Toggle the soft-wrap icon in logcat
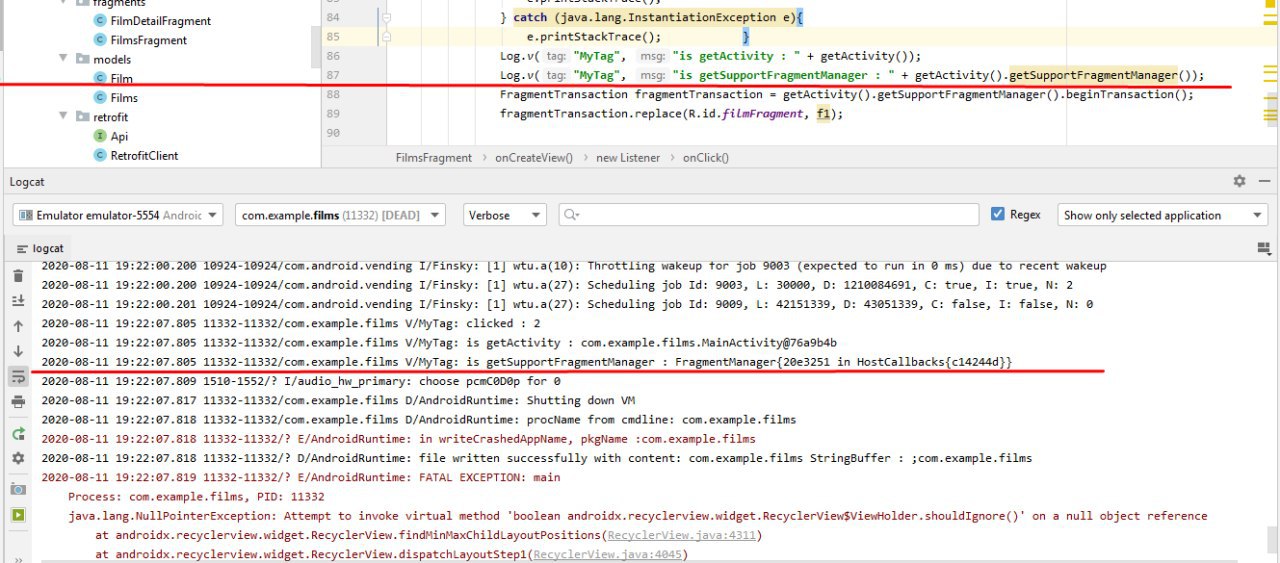1280x563 pixels. 18,376
